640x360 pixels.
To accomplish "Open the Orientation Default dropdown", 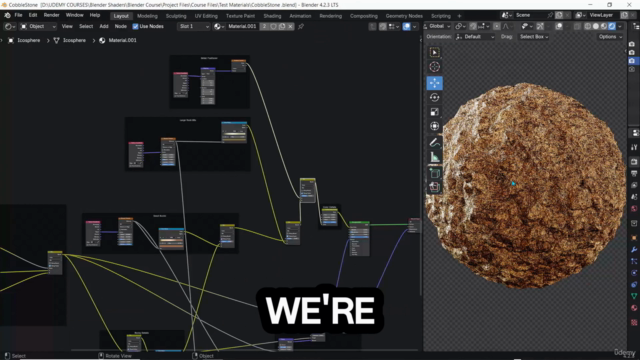I will (x=475, y=37).
